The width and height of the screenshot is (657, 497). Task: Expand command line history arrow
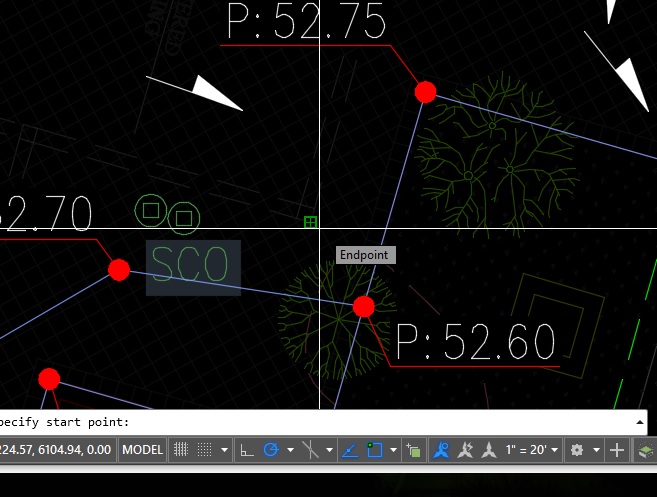639,422
